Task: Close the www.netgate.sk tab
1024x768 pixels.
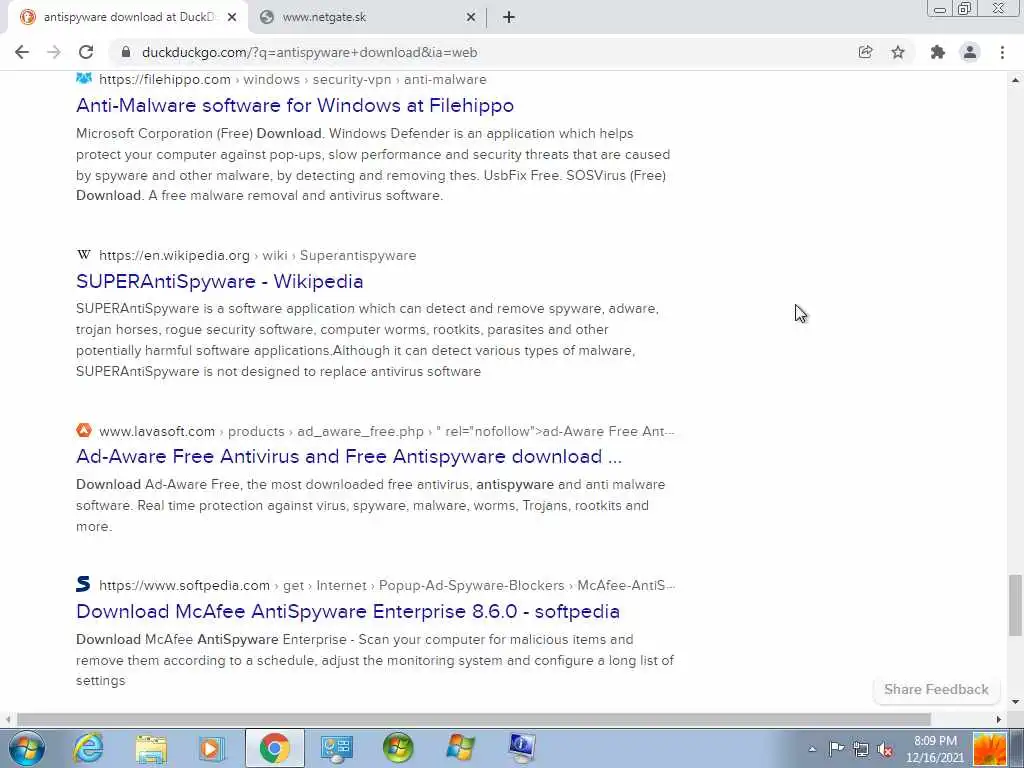Action: [x=471, y=18]
